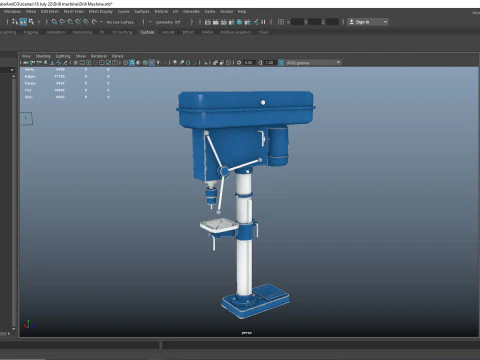Make the selected object live
The width and height of the screenshot is (480, 360).
point(94,22)
